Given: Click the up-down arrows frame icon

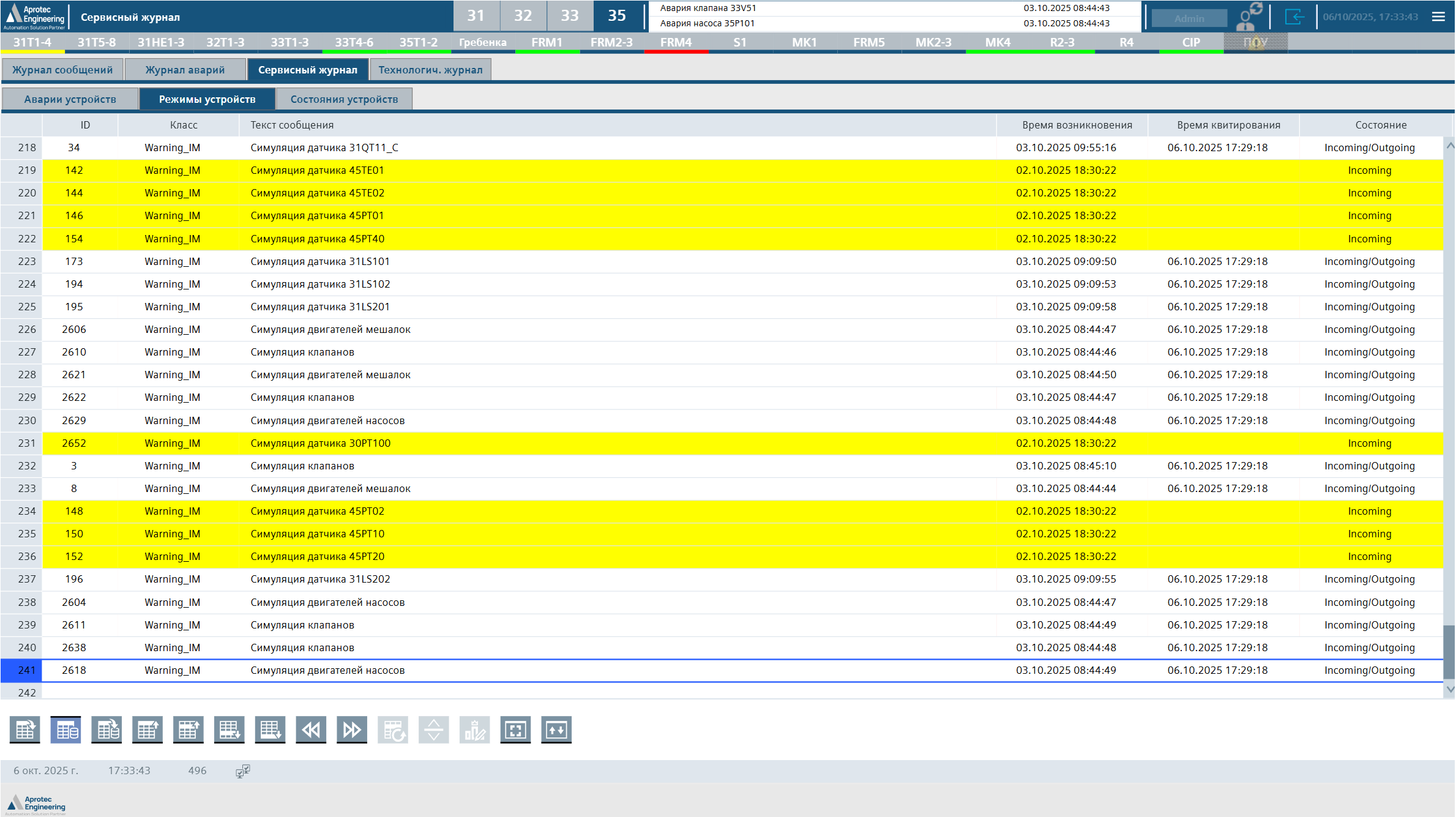Looking at the screenshot, I should 556,729.
